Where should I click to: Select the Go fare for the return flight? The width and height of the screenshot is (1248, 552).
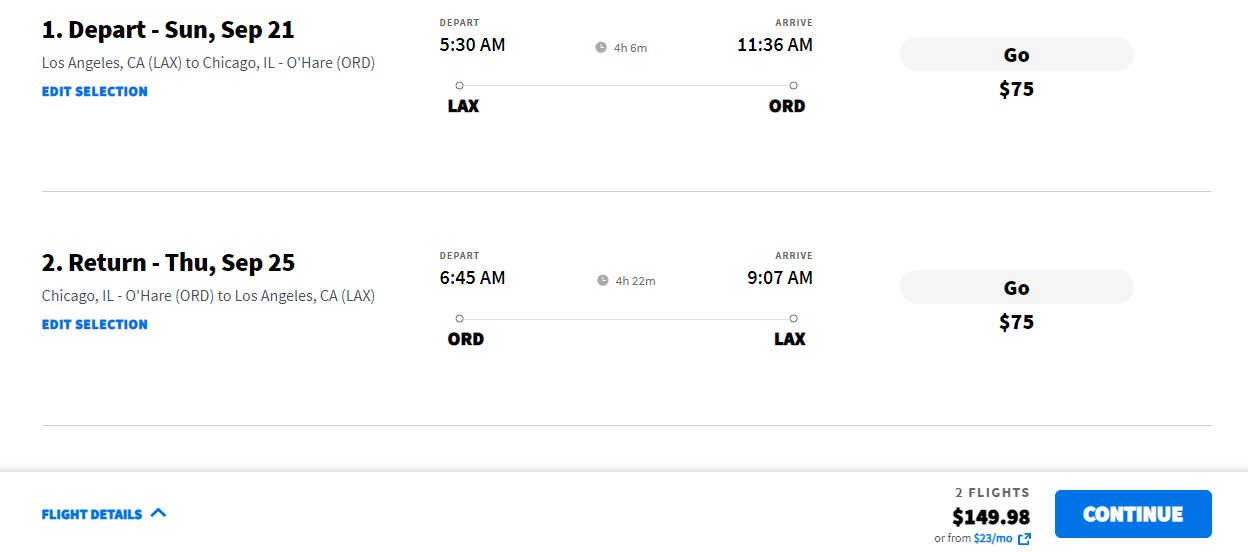tap(1016, 287)
